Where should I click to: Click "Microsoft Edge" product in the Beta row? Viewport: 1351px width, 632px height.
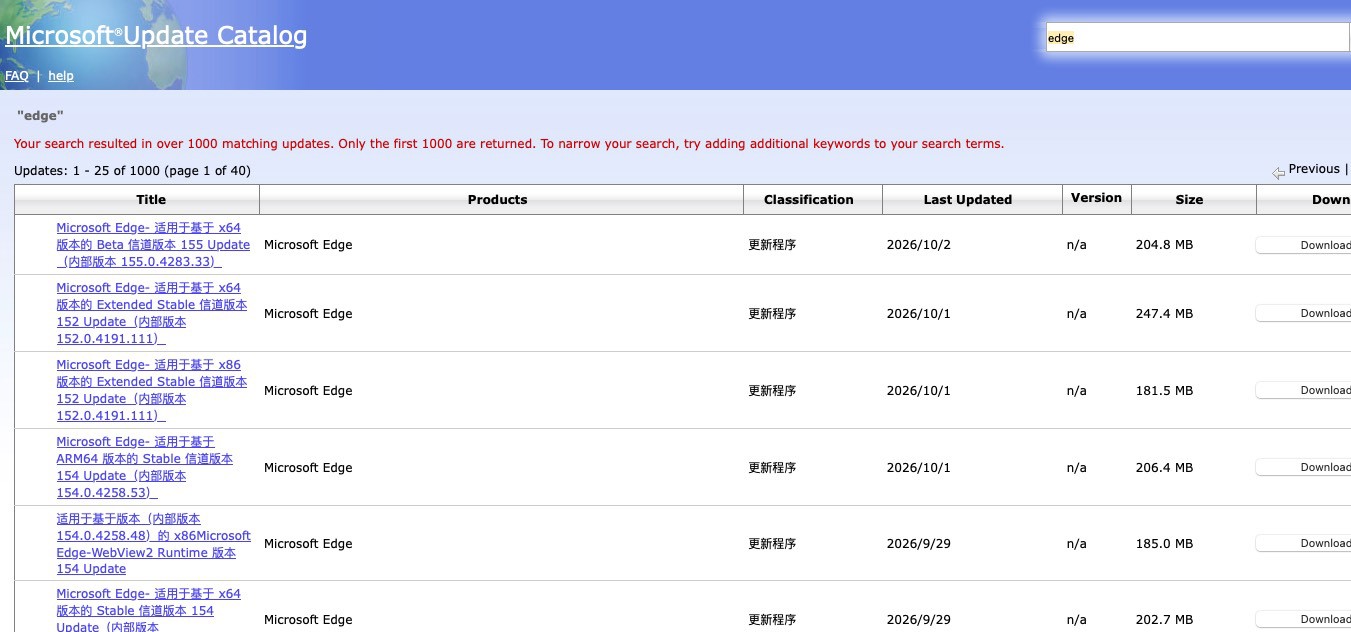[308, 245]
